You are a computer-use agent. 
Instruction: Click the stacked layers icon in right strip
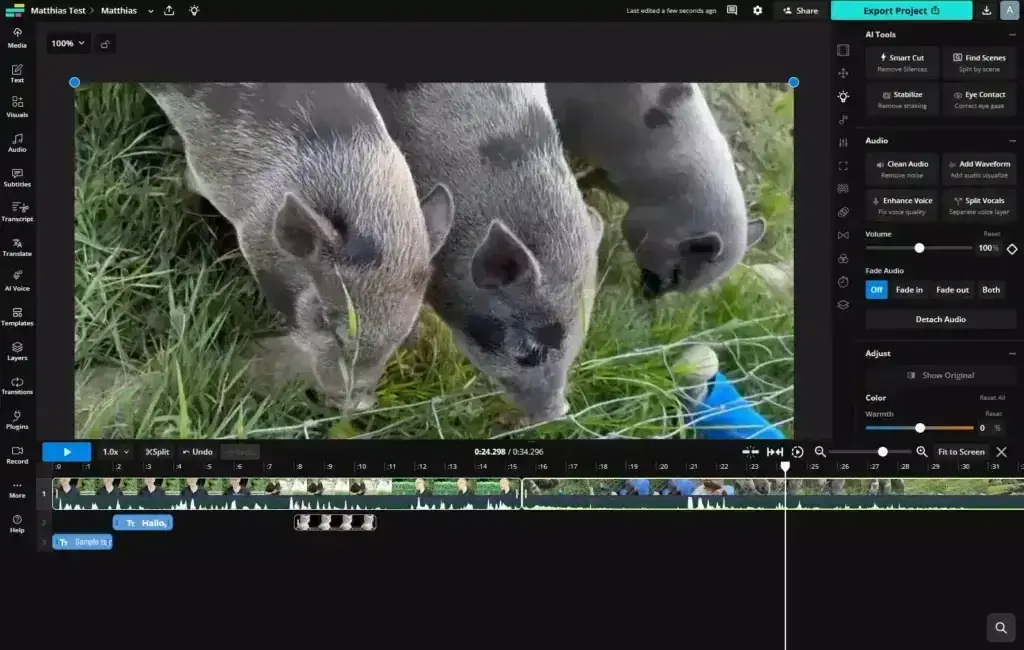(x=843, y=305)
